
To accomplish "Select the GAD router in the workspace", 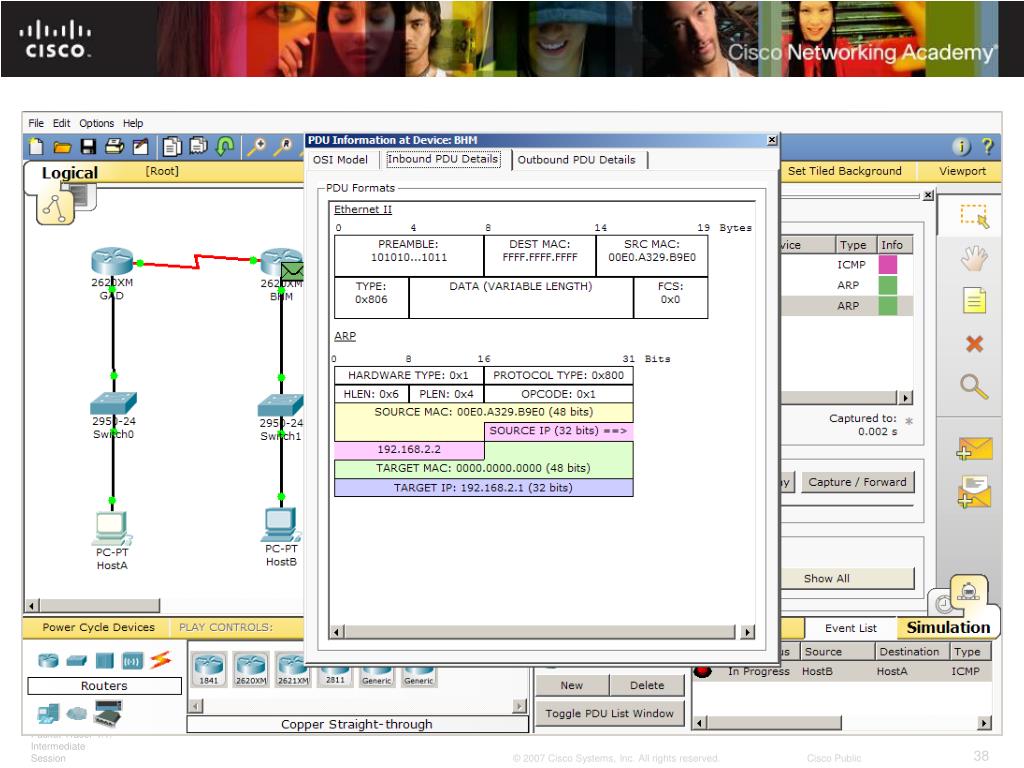I will pyautogui.click(x=112, y=261).
